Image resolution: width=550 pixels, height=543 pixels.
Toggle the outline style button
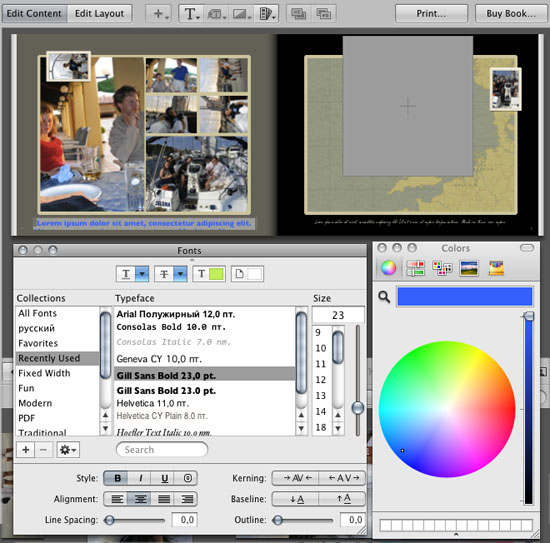(187, 478)
